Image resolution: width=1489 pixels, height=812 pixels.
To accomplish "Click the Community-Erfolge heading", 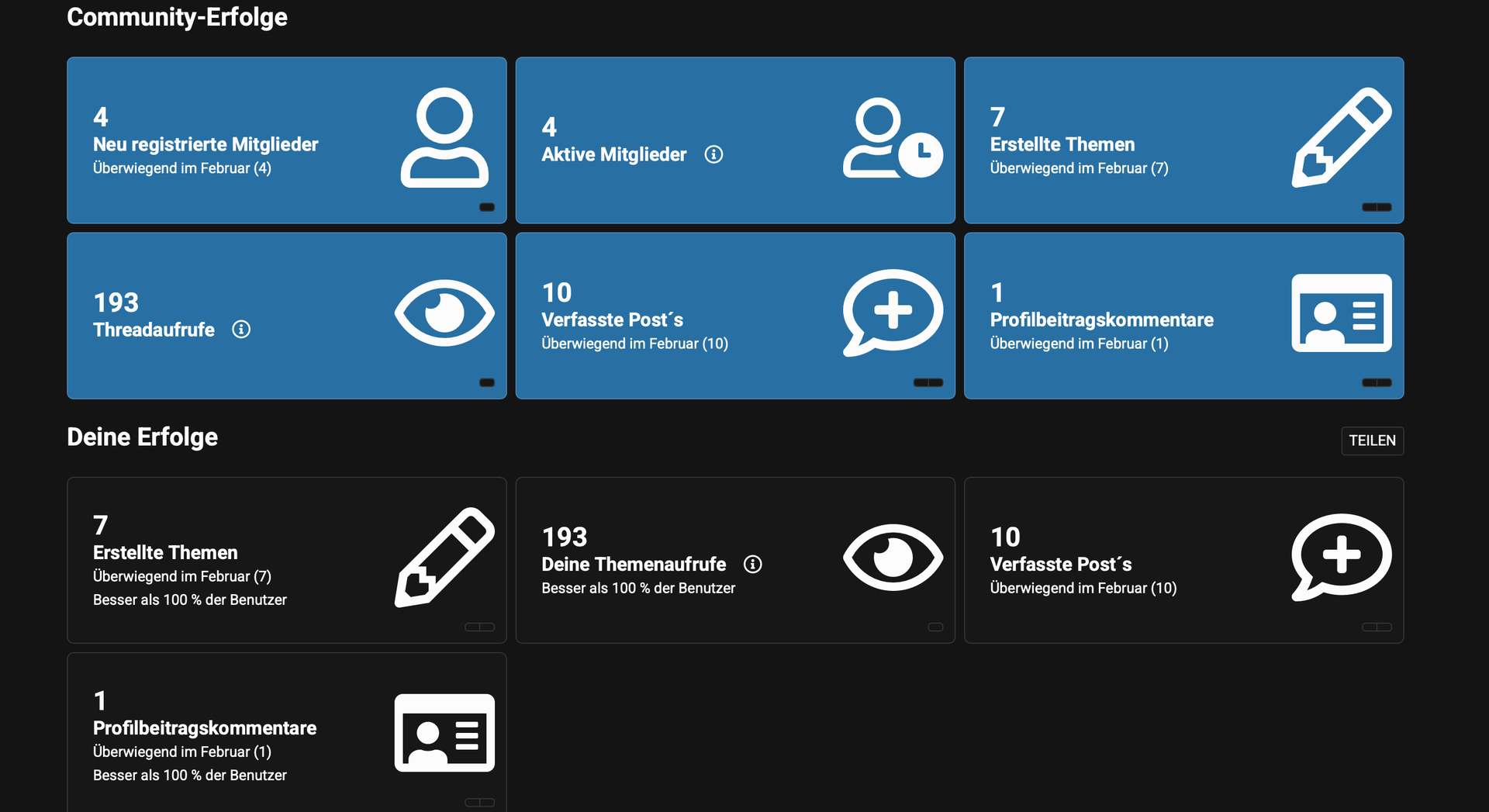I will pyautogui.click(x=177, y=17).
